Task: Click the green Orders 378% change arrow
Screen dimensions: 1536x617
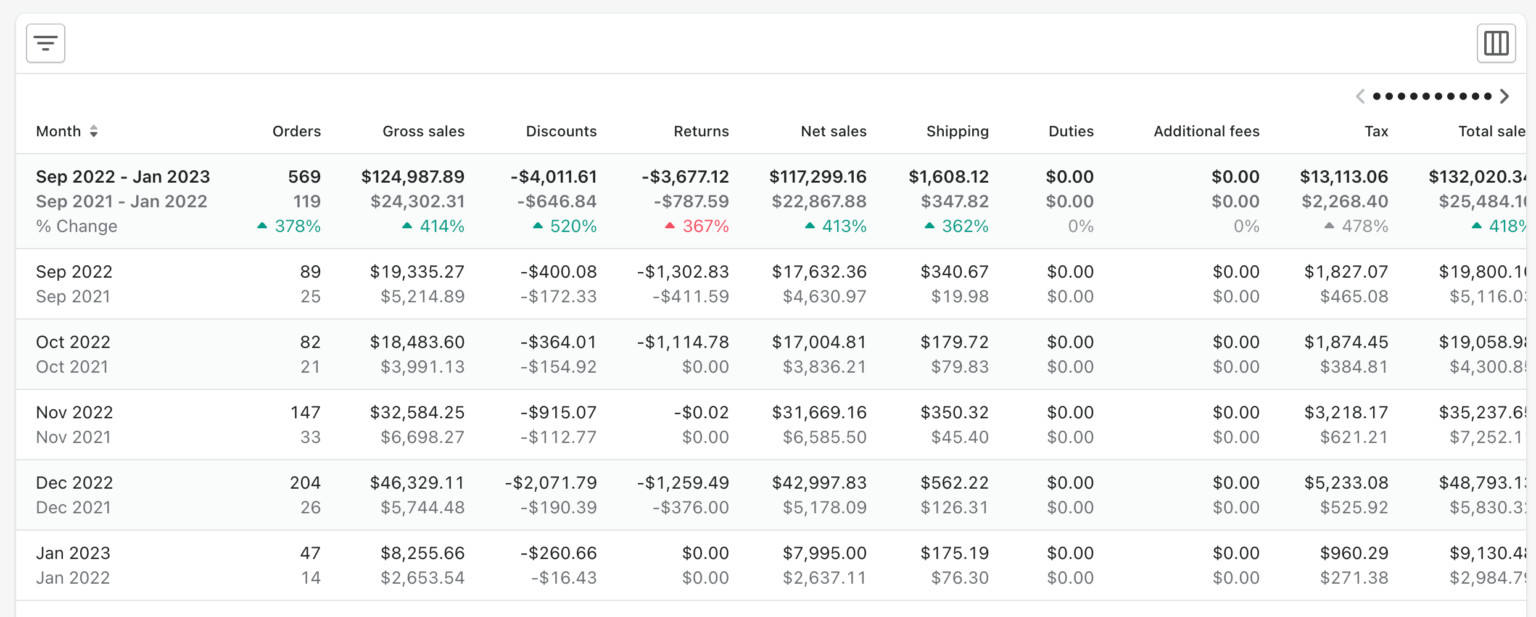Action: (x=262, y=226)
